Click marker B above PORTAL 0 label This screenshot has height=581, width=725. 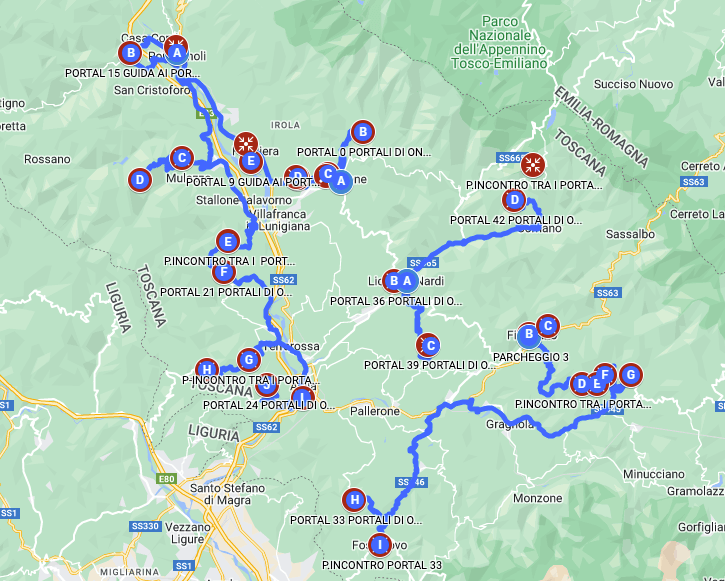pos(363,132)
